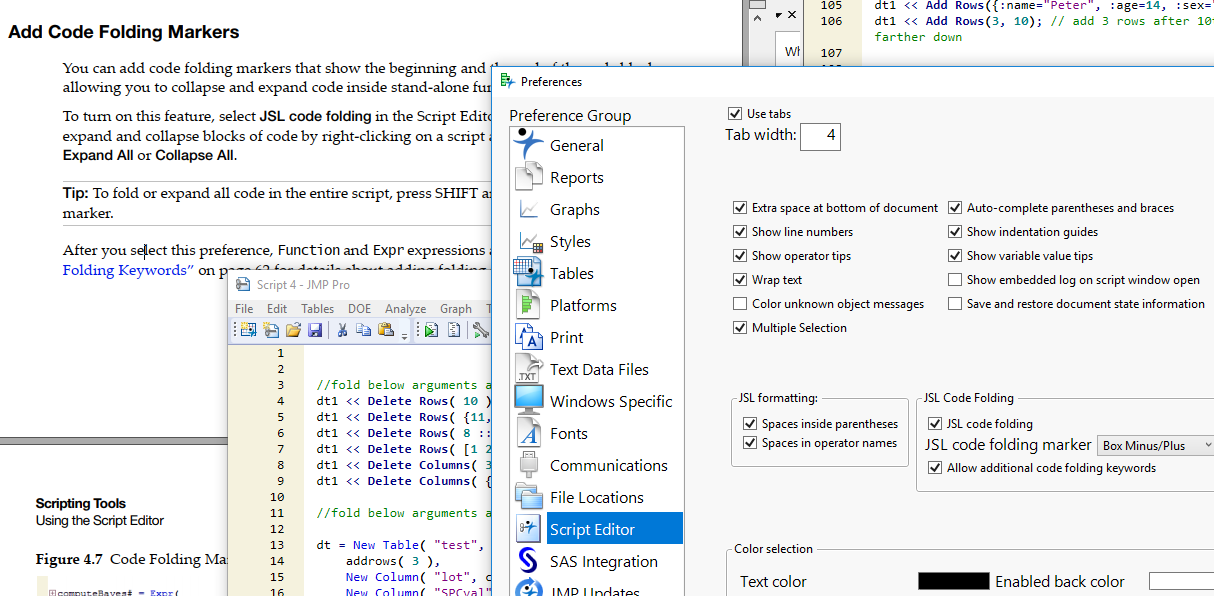The width and height of the screenshot is (1214, 596).
Task: Save the script with the toolbar save icon
Action: tap(315, 329)
